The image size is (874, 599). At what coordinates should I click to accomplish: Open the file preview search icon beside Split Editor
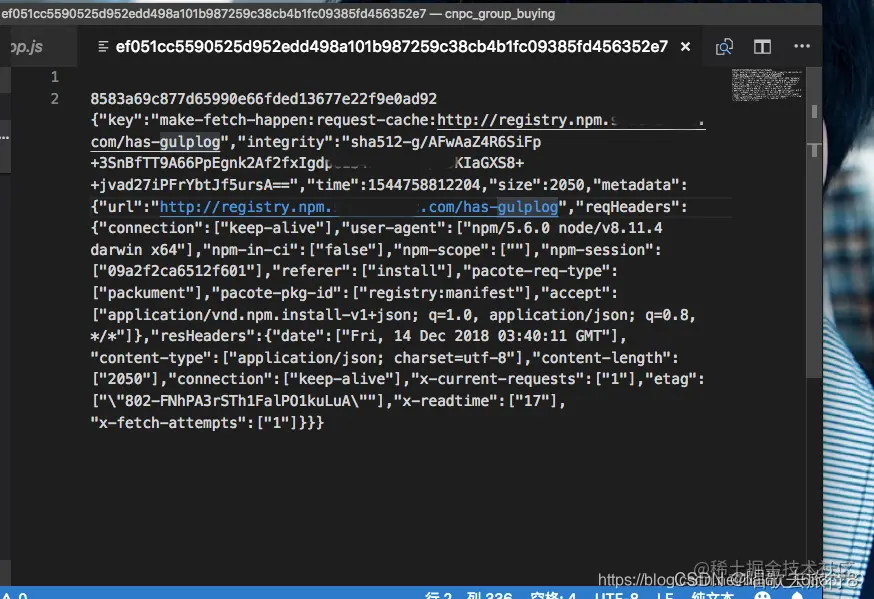pos(724,46)
